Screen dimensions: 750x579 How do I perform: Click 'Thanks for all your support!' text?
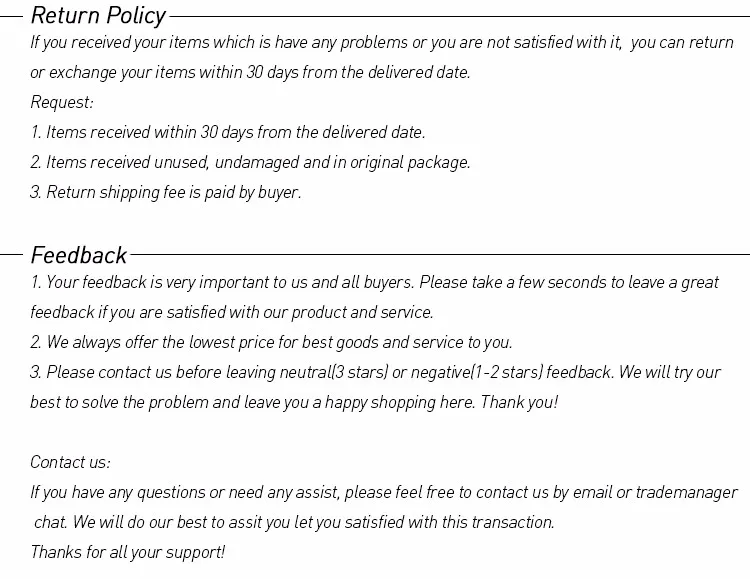[128, 552]
